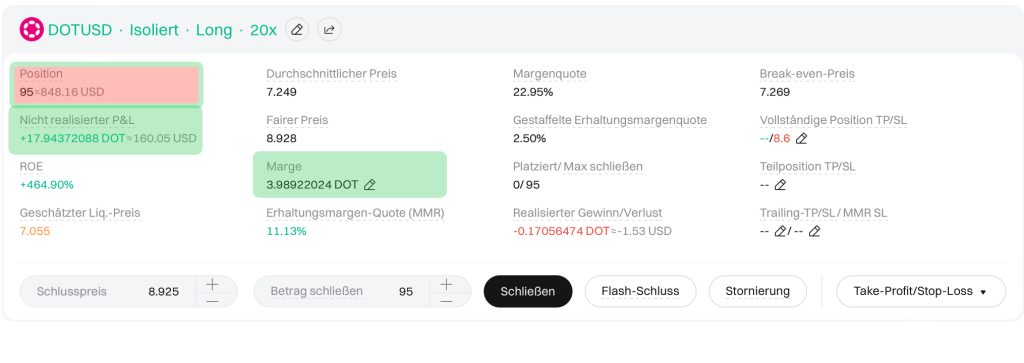Increase Schlusspreis with plus stepper
Image resolution: width=1024 pixels, height=363 pixels.
(x=212, y=284)
